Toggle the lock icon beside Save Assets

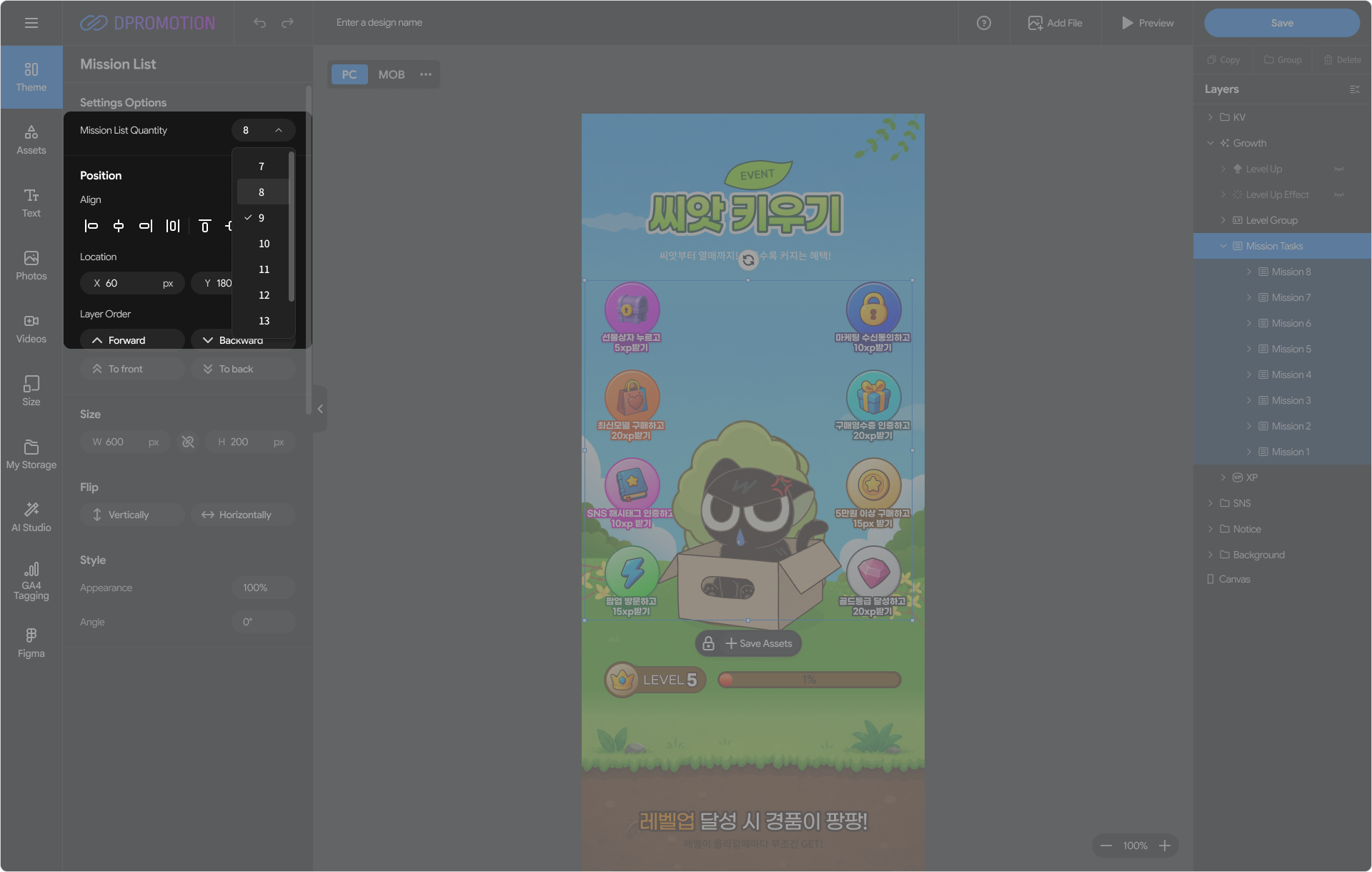(708, 643)
